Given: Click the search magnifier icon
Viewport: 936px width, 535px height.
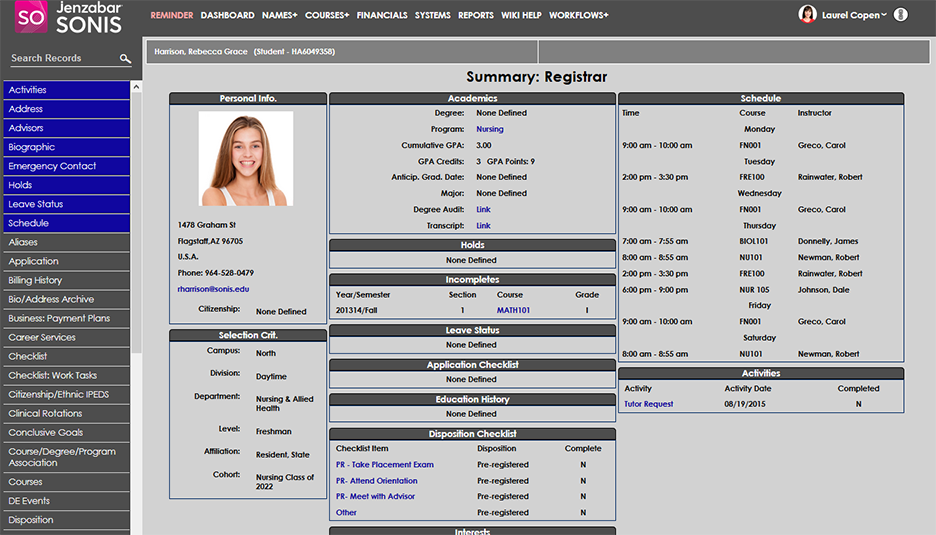Looking at the screenshot, I should tap(125, 59).
